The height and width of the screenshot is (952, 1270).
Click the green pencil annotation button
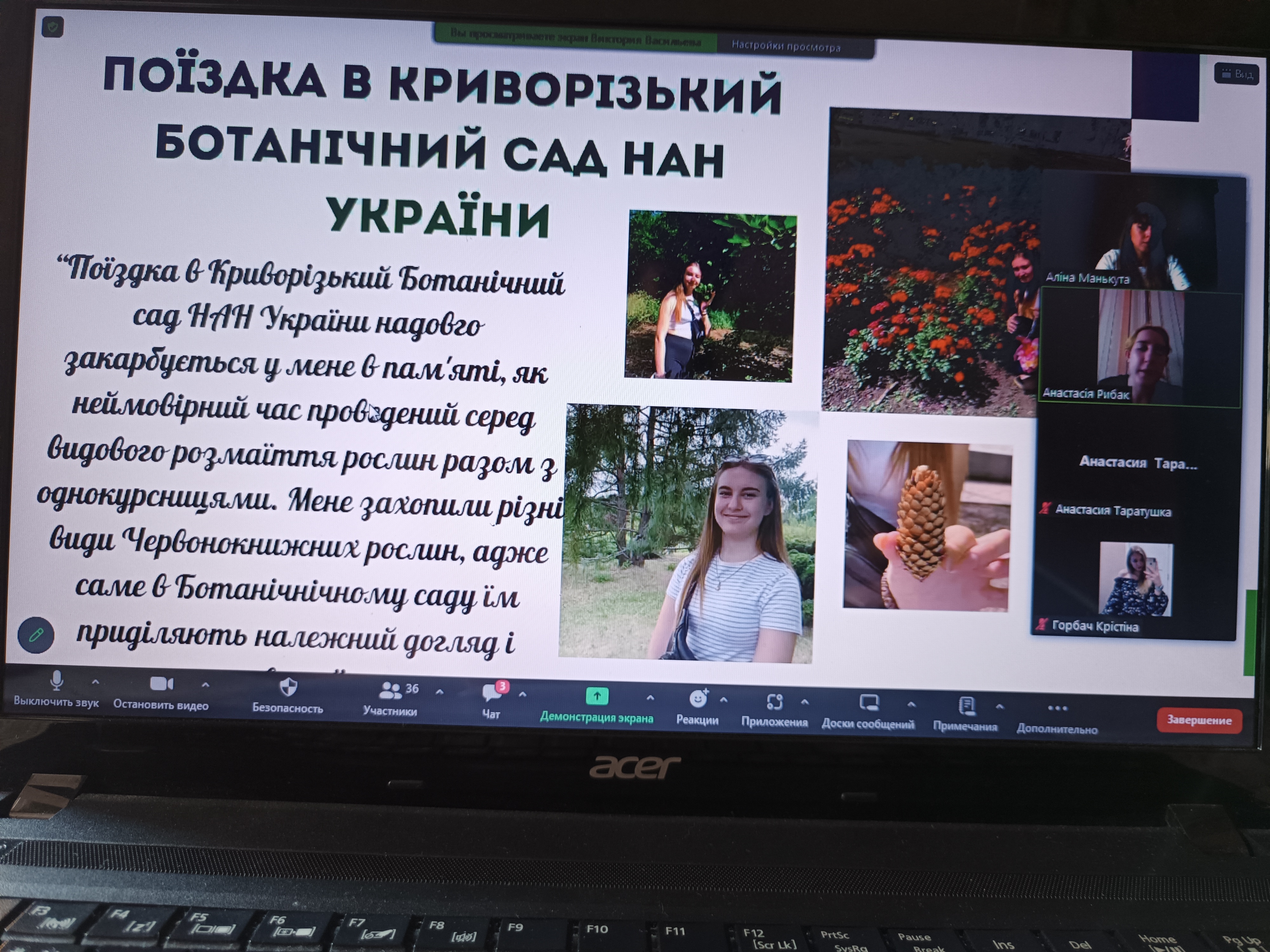click(x=36, y=635)
